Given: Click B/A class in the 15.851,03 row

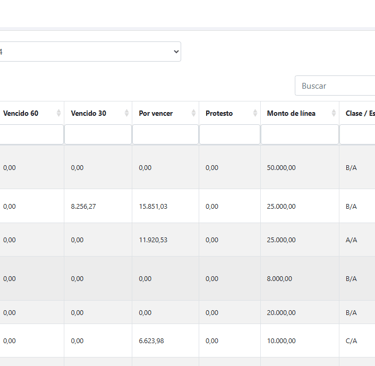Looking at the screenshot, I should tap(351, 207).
